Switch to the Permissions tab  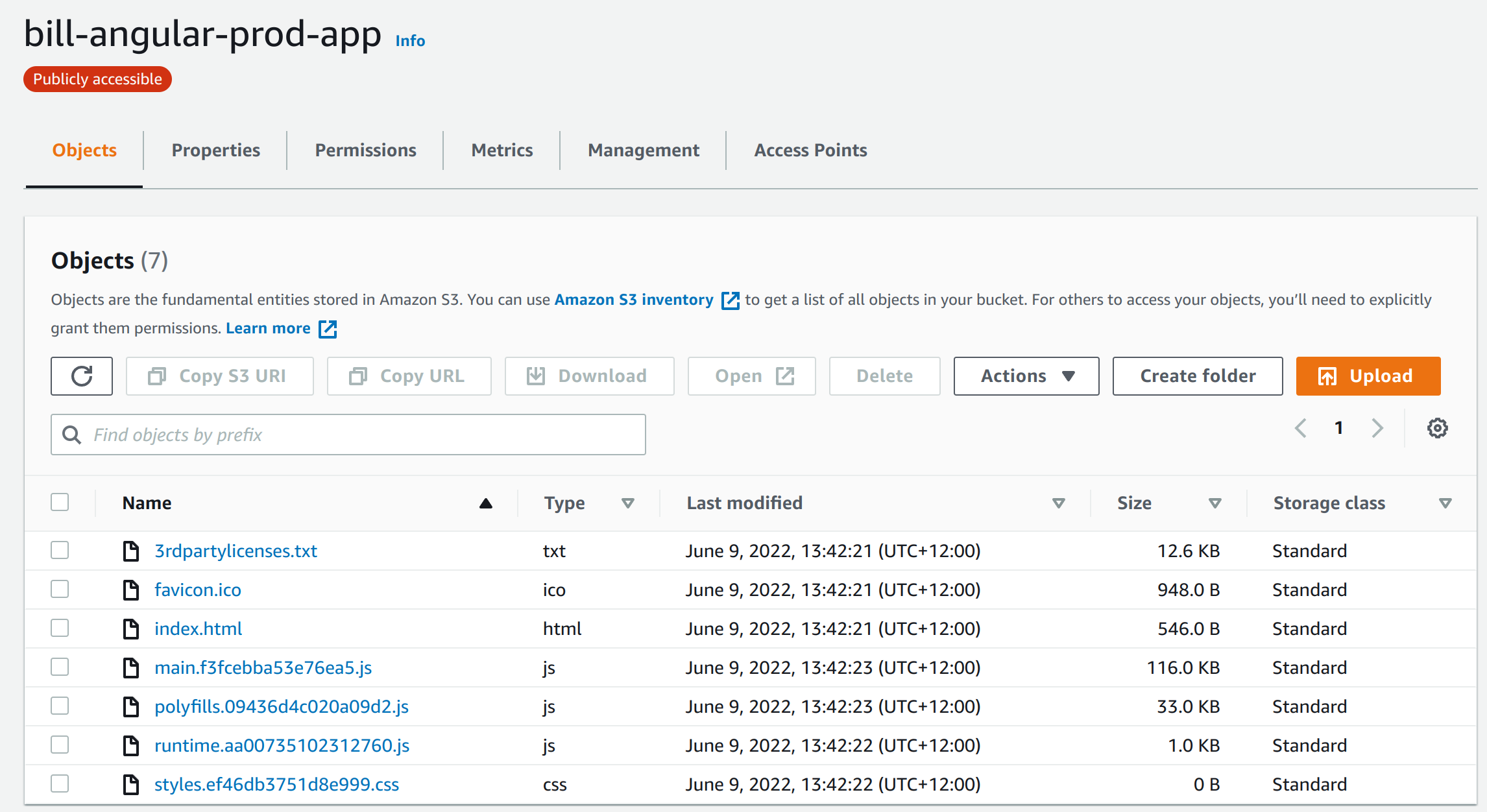pyautogui.click(x=365, y=150)
